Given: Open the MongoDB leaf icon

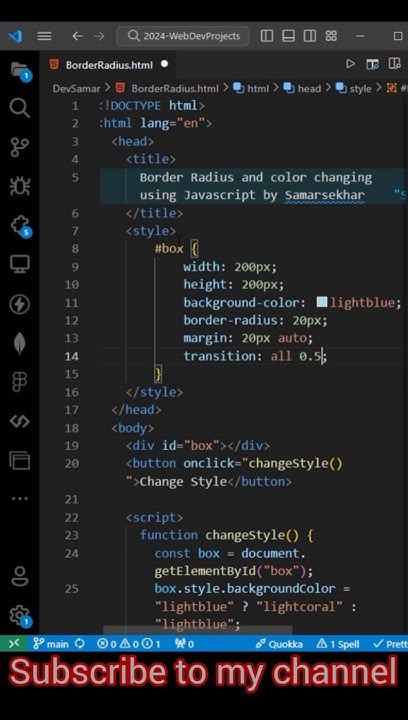Looking at the screenshot, I should point(20,343).
